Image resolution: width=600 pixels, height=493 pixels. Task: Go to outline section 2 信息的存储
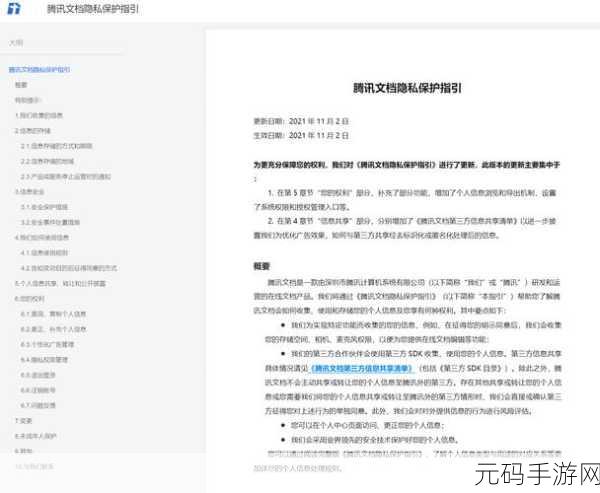tap(33, 131)
